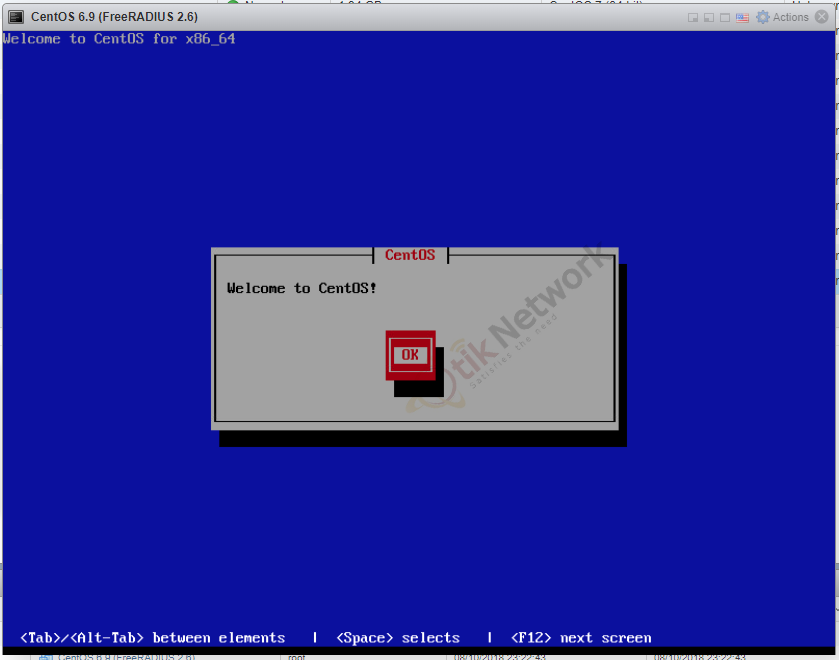This screenshot has height=660, width=839.
Task: Open the Actions gear menu
Action: coord(782,17)
